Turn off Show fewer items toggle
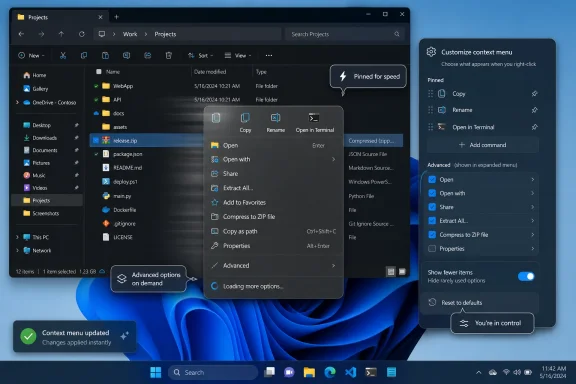The height and width of the screenshot is (384, 576). coord(526,276)
